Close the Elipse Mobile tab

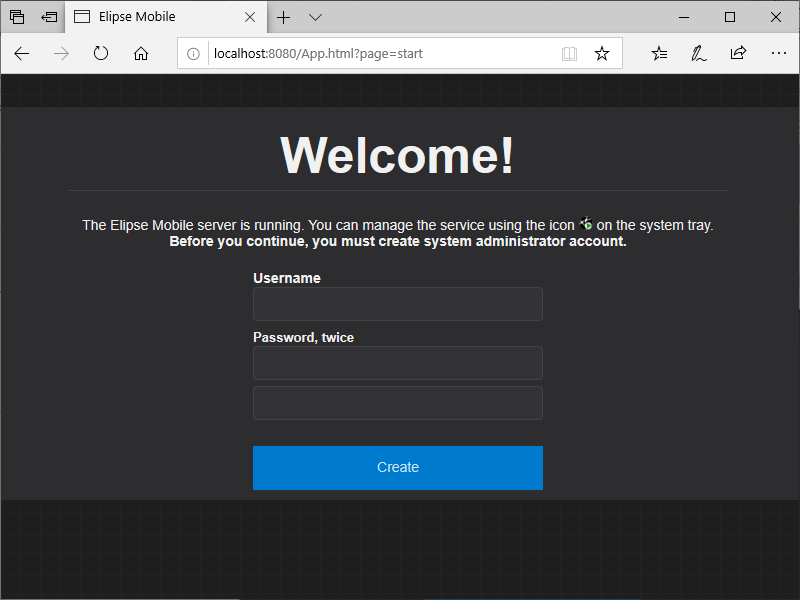(250, 17)
